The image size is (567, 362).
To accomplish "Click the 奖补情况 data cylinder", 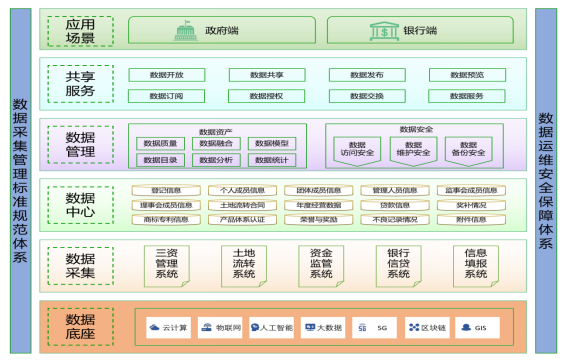I will click(x=472, y=205).
